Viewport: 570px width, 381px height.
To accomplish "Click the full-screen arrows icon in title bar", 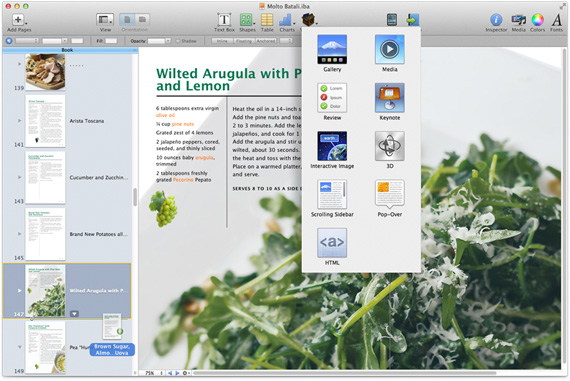I will [x=563, y=6].
